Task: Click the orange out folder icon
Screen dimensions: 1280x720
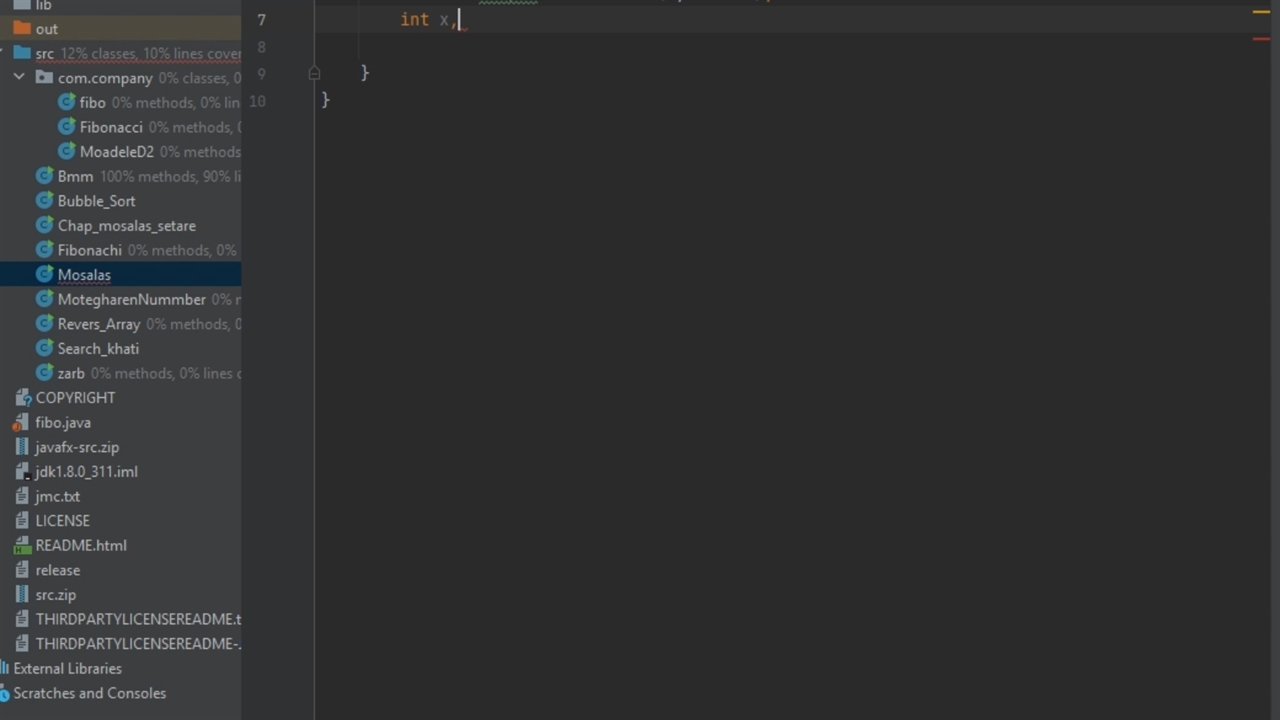Action: [x=22, y=29]
